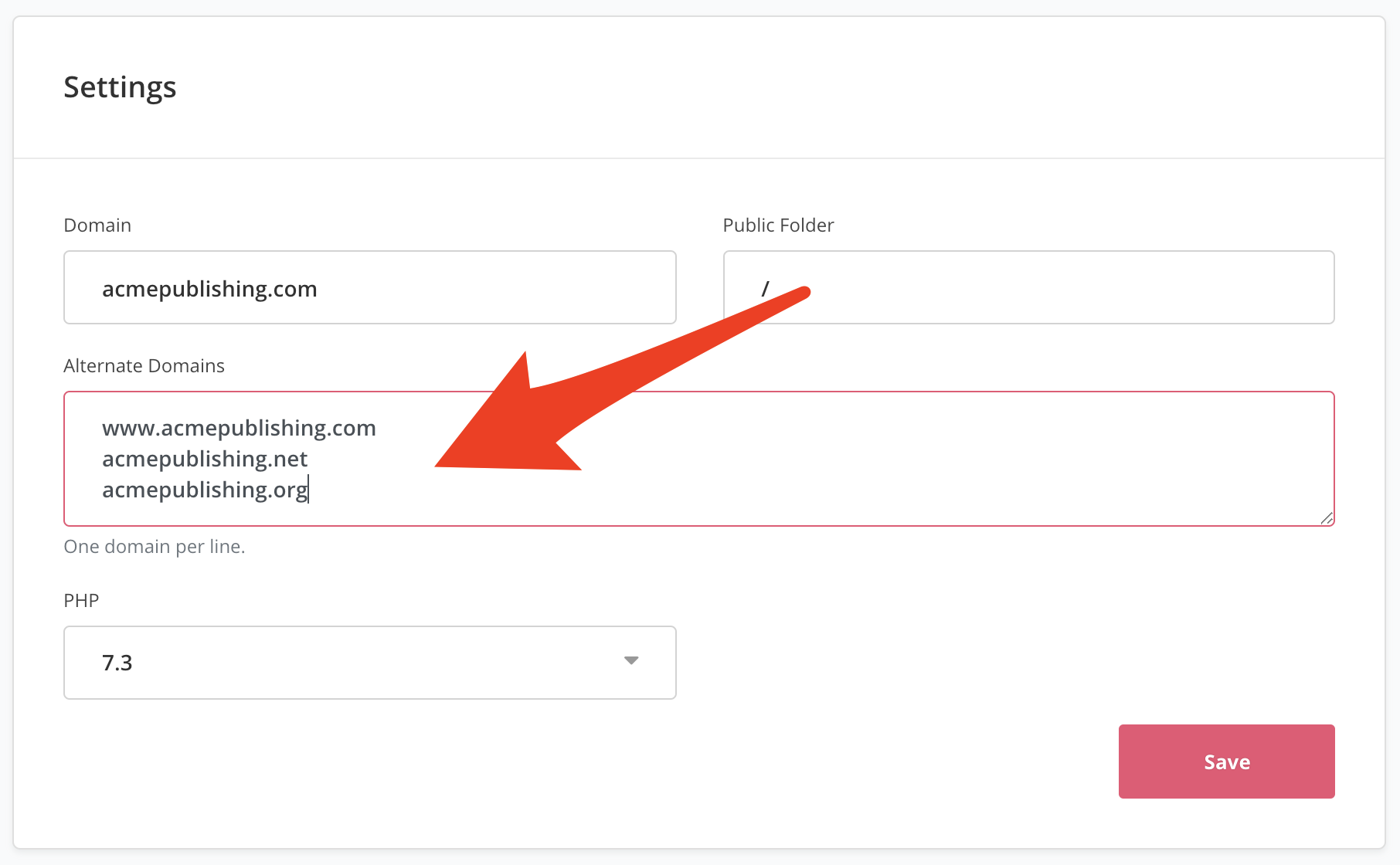Screen dimensions: 1400x865
Task: Place cursor on acmepublishing.net line
Action: 205,459
